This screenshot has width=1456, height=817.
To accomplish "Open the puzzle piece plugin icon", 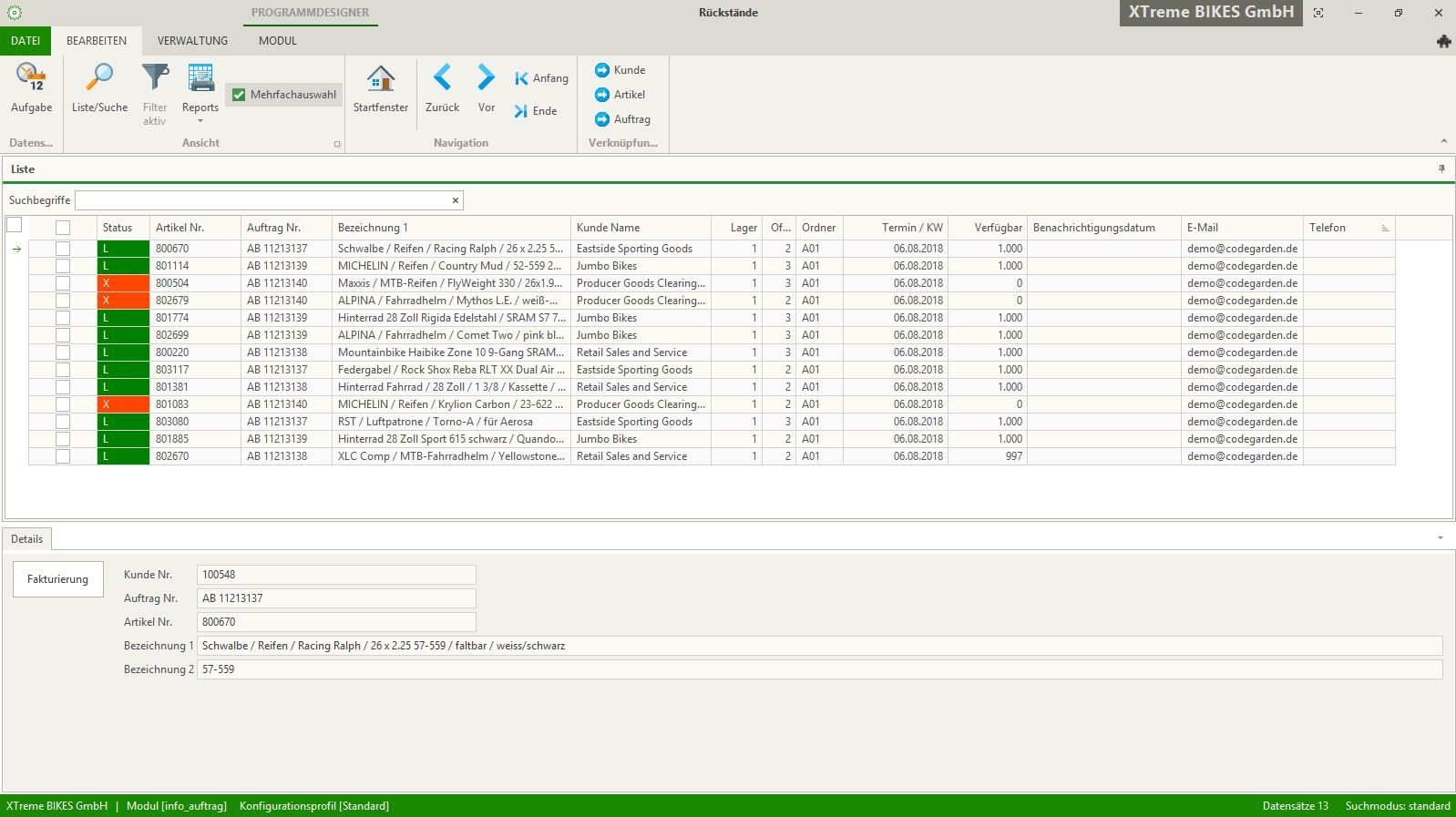I will click(1443, 41).
